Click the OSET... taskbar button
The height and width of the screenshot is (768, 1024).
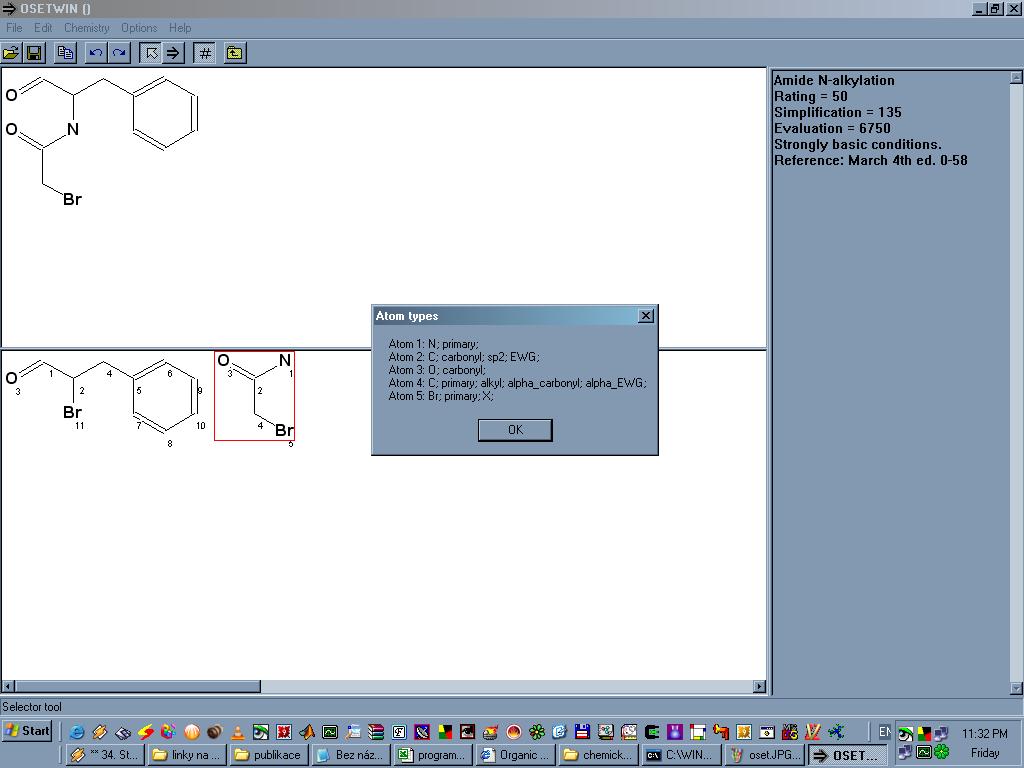[847, 755]
